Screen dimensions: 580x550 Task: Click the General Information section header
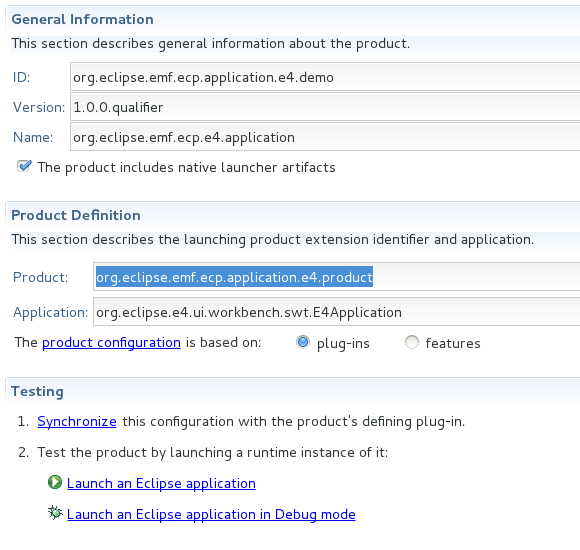82,19
